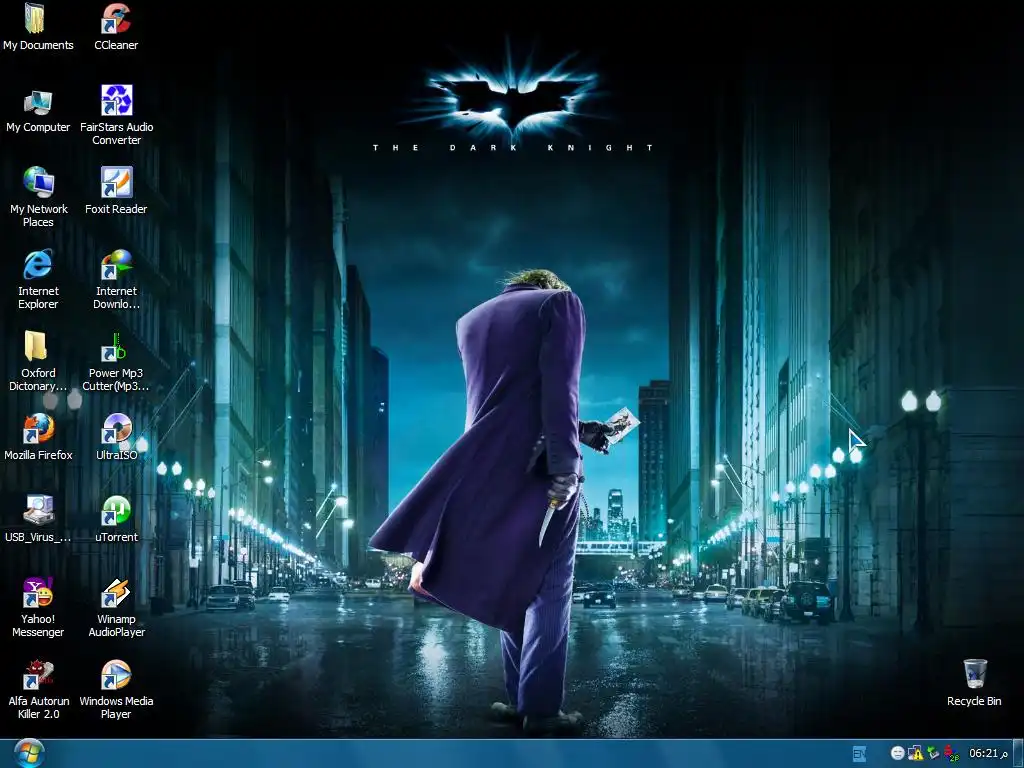Select the uTorrent shortcut icon
This screenshot has width=1024, height=768.
[116, 511]
